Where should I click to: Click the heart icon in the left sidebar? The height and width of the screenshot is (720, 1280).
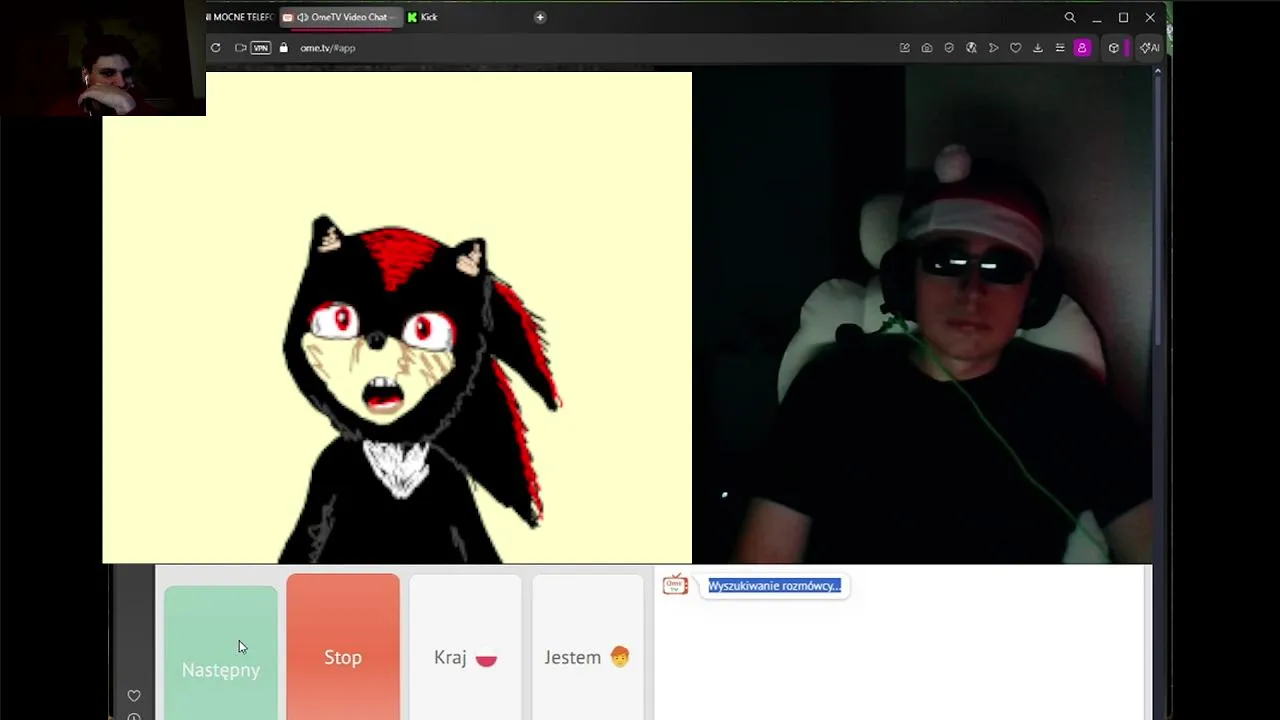pos(134,696)
